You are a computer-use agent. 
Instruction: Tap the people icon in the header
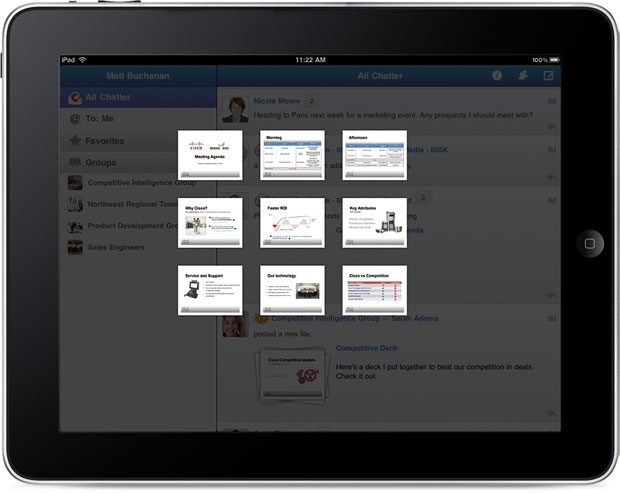coord(523,76)
